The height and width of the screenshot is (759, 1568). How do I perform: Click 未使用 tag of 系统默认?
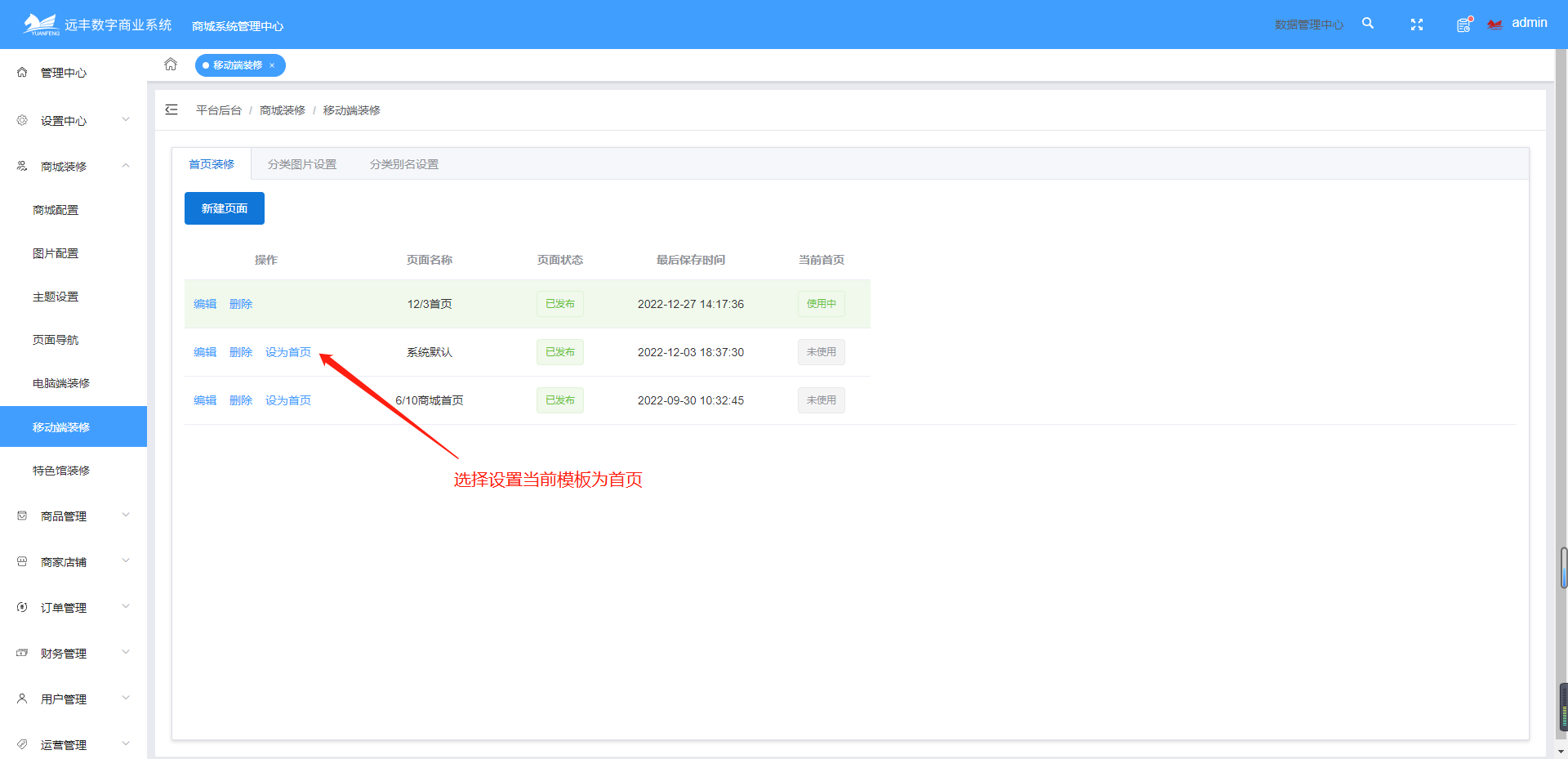(822, 352)
